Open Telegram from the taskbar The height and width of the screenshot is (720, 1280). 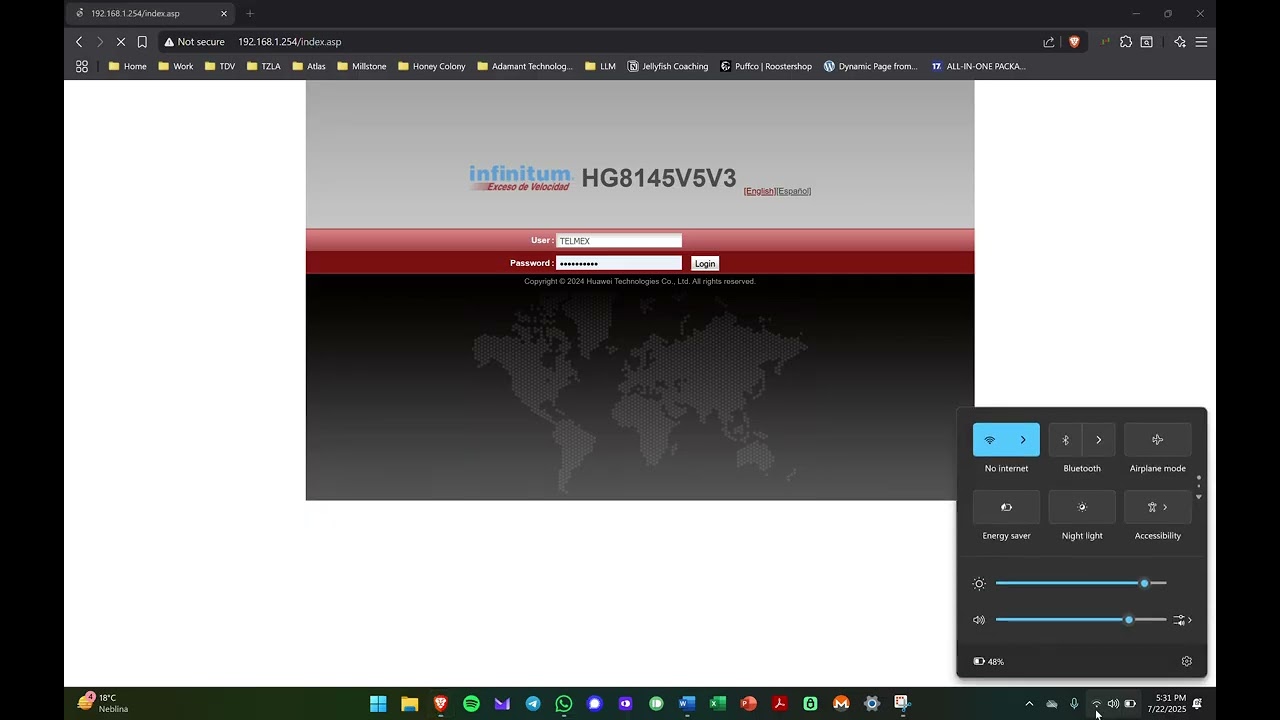click(x=533, y=704)
